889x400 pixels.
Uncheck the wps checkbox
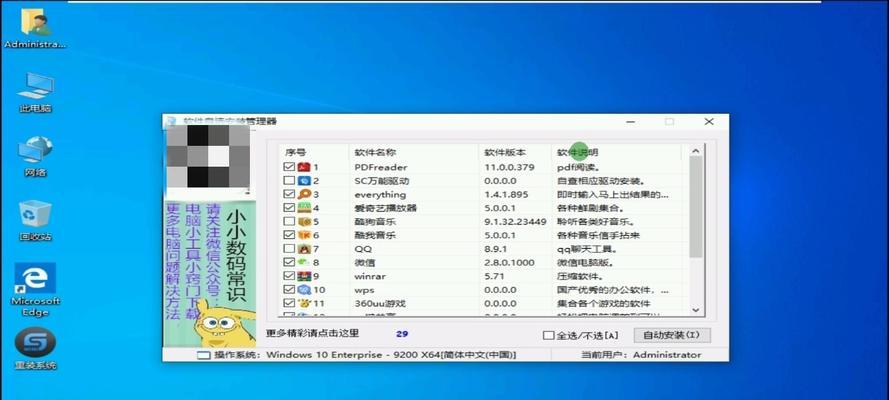pos(289,290)
